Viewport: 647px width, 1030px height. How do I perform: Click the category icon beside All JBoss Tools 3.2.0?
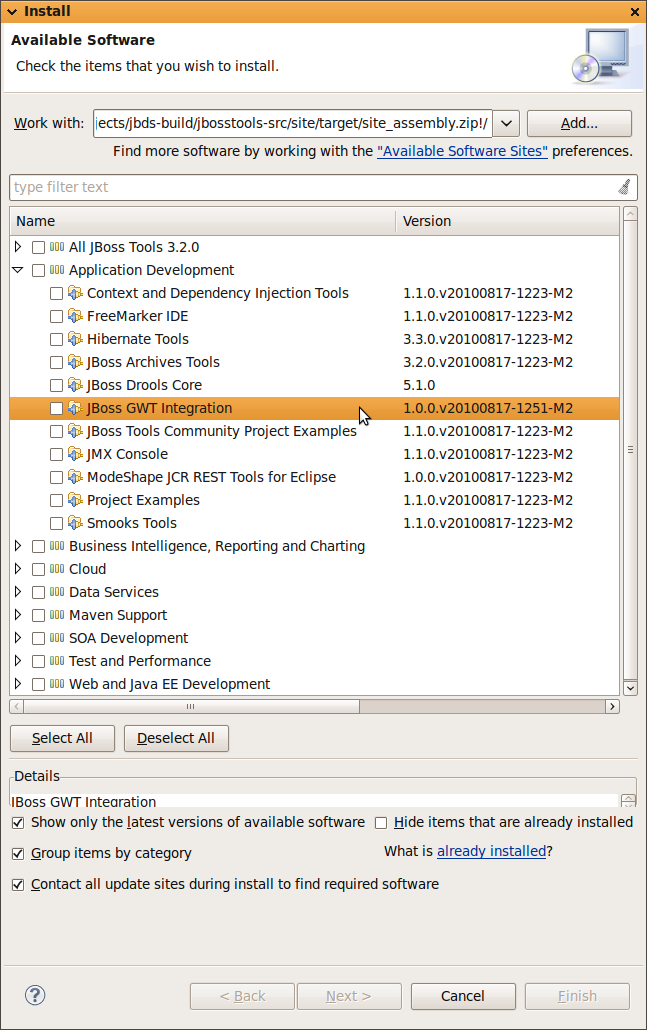(x=57, y=247)
